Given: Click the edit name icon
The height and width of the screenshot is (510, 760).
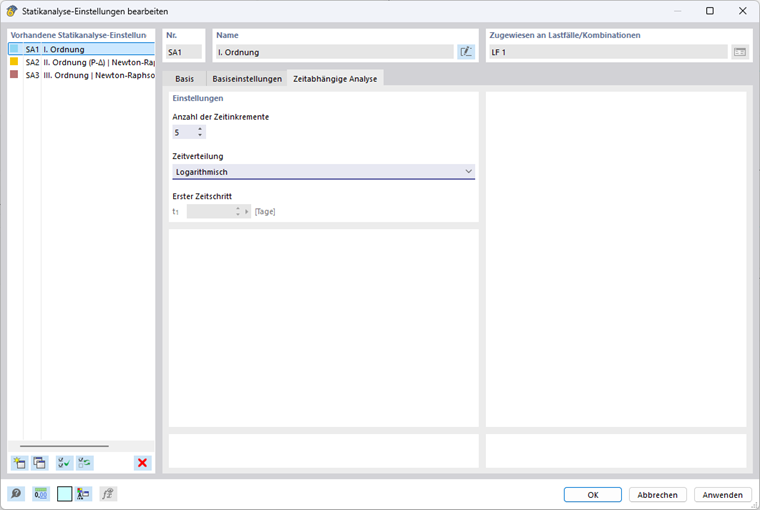Looking at the screenshot, I should (466, 52).
